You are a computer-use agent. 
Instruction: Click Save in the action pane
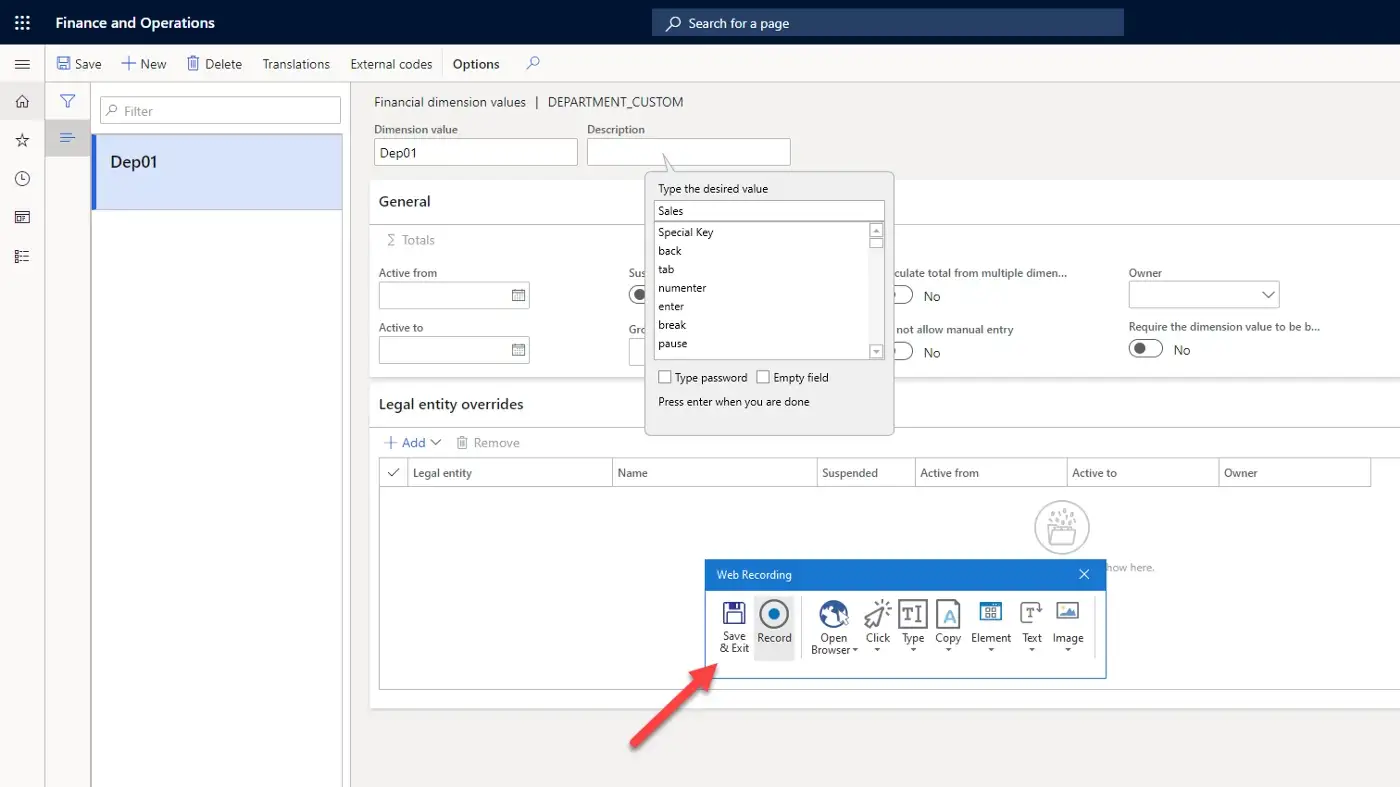coord(79,64)
